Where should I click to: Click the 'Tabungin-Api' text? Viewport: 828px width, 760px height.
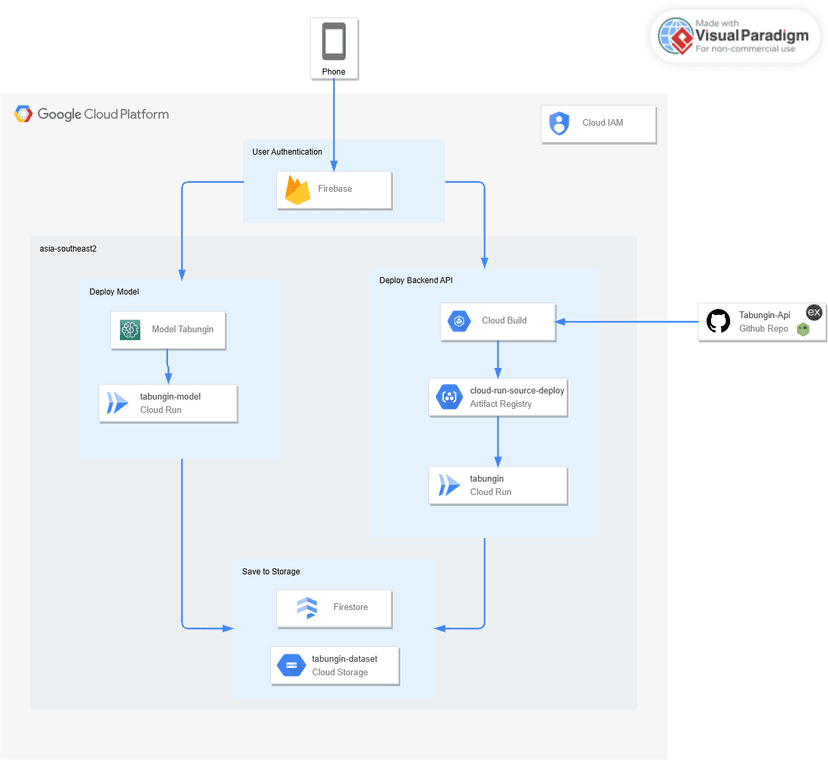click(x=764, y=315)
